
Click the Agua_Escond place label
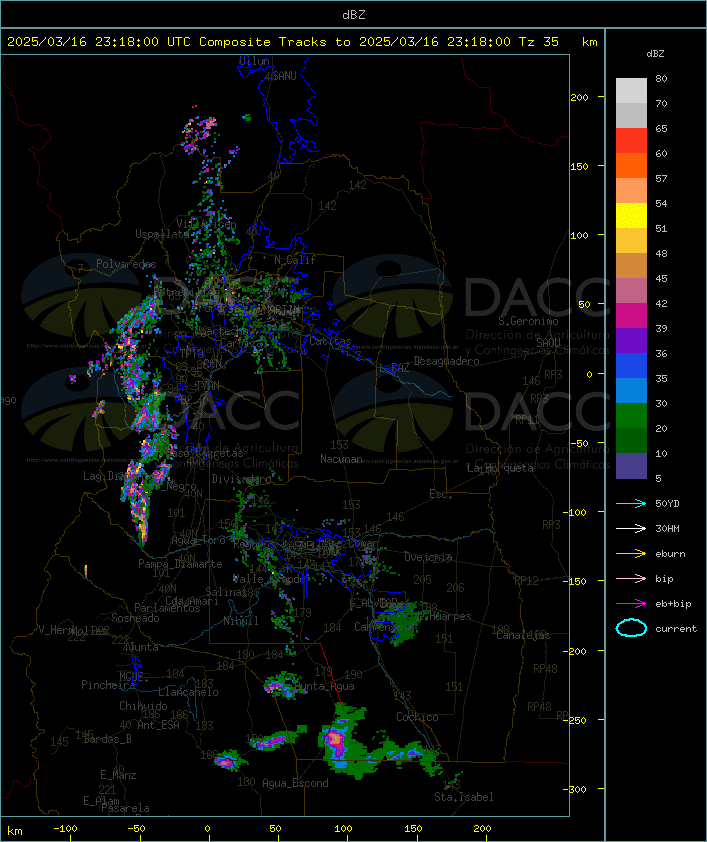[x=295, y=783]
